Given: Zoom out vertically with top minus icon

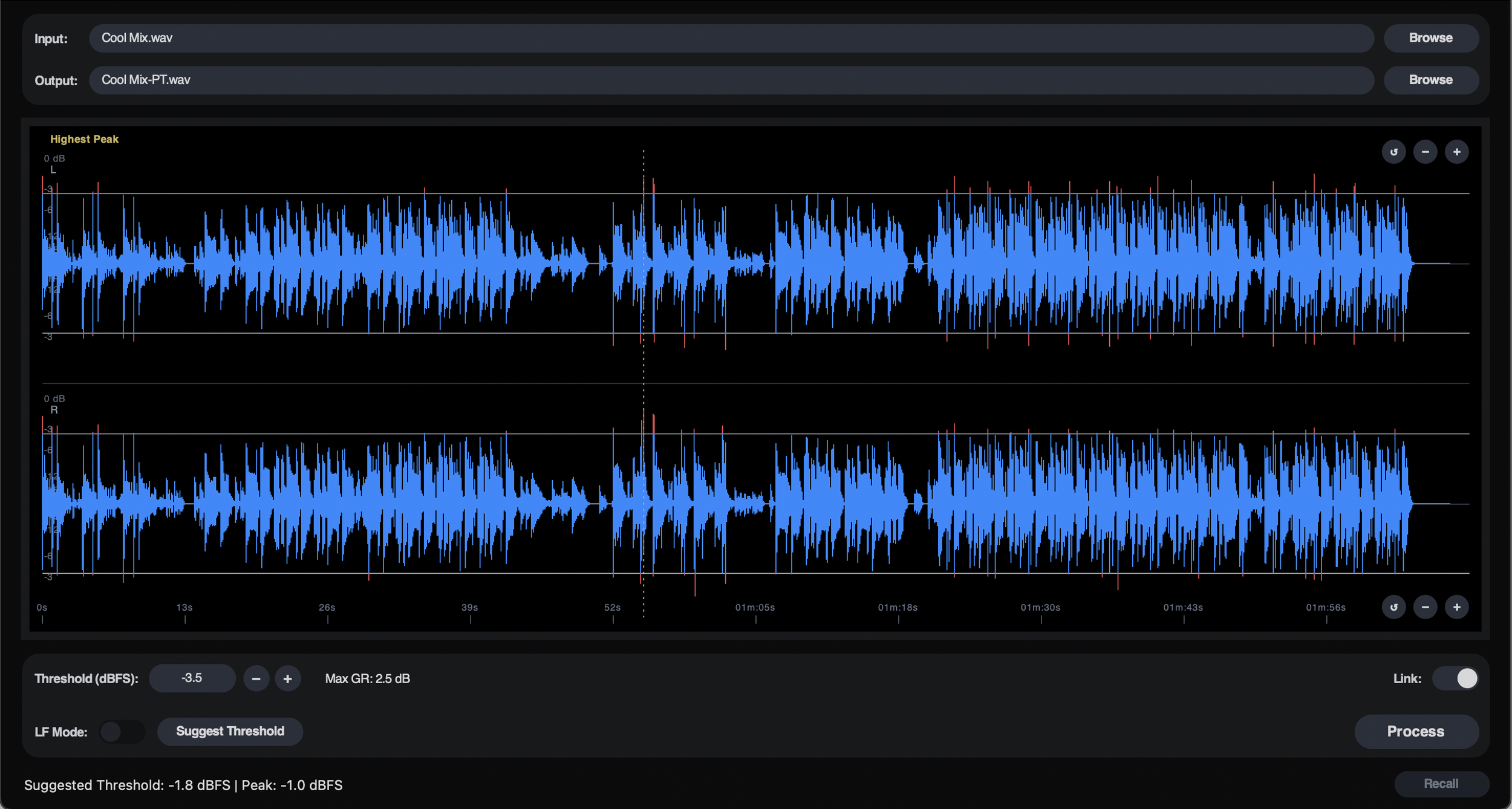Looking at the screenshot, I should tap(1425, 152).
